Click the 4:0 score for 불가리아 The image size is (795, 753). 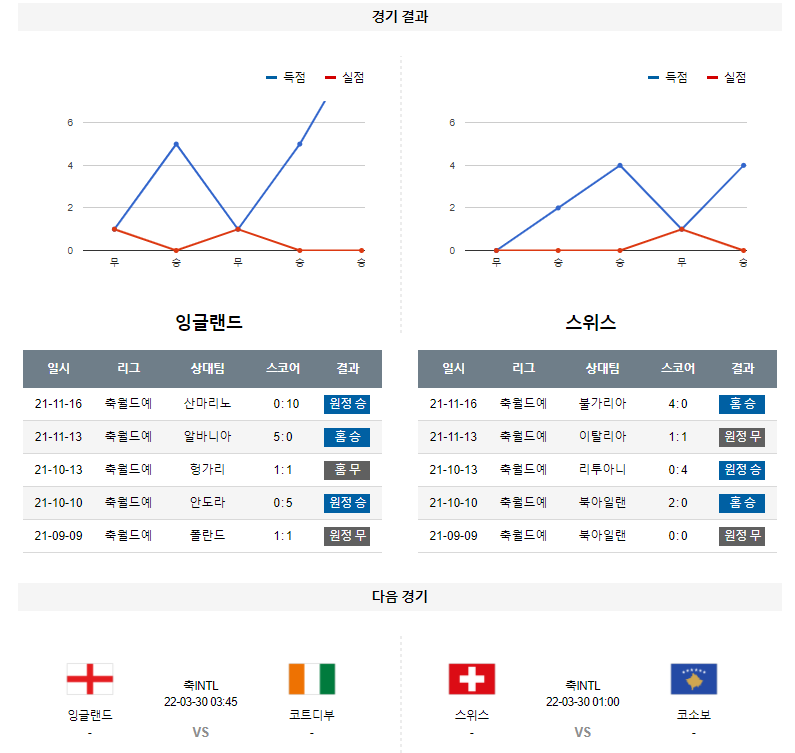click(678, 404)
